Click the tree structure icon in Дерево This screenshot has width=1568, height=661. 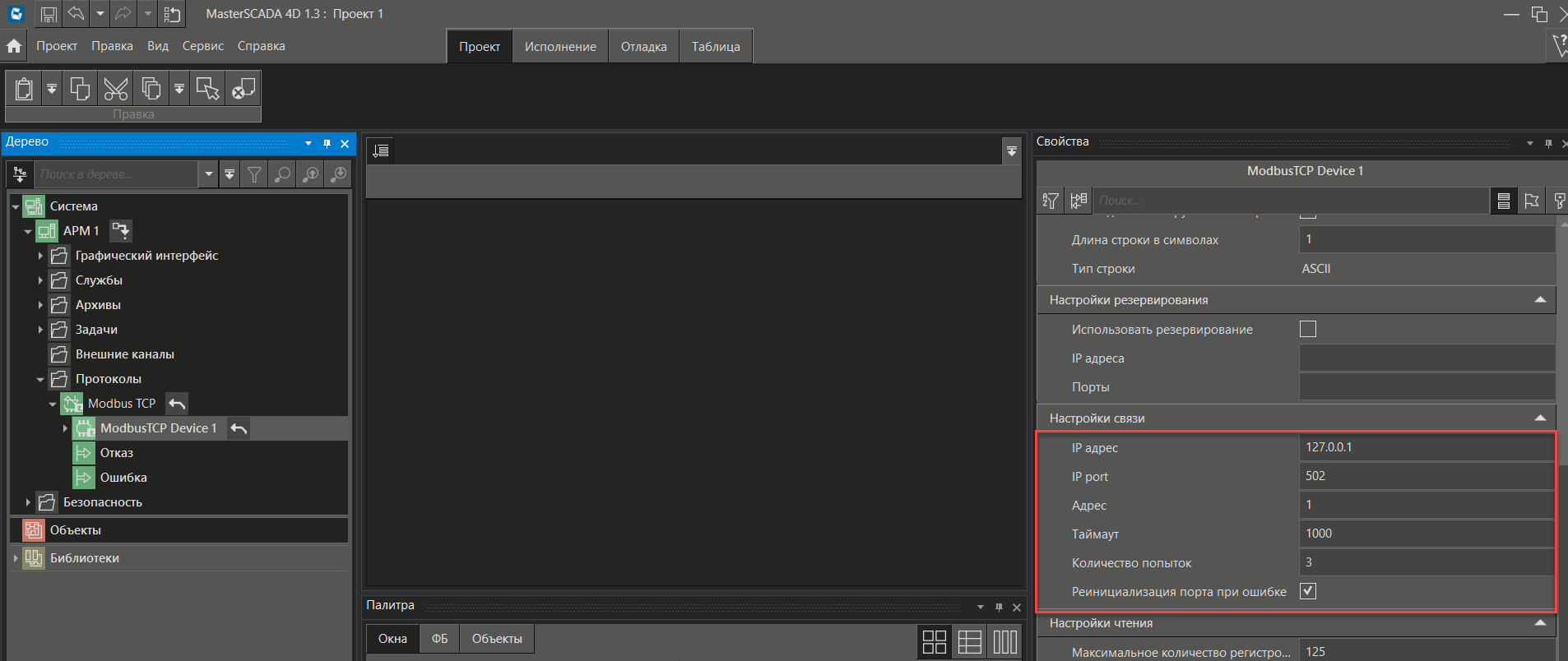point(20,174)
